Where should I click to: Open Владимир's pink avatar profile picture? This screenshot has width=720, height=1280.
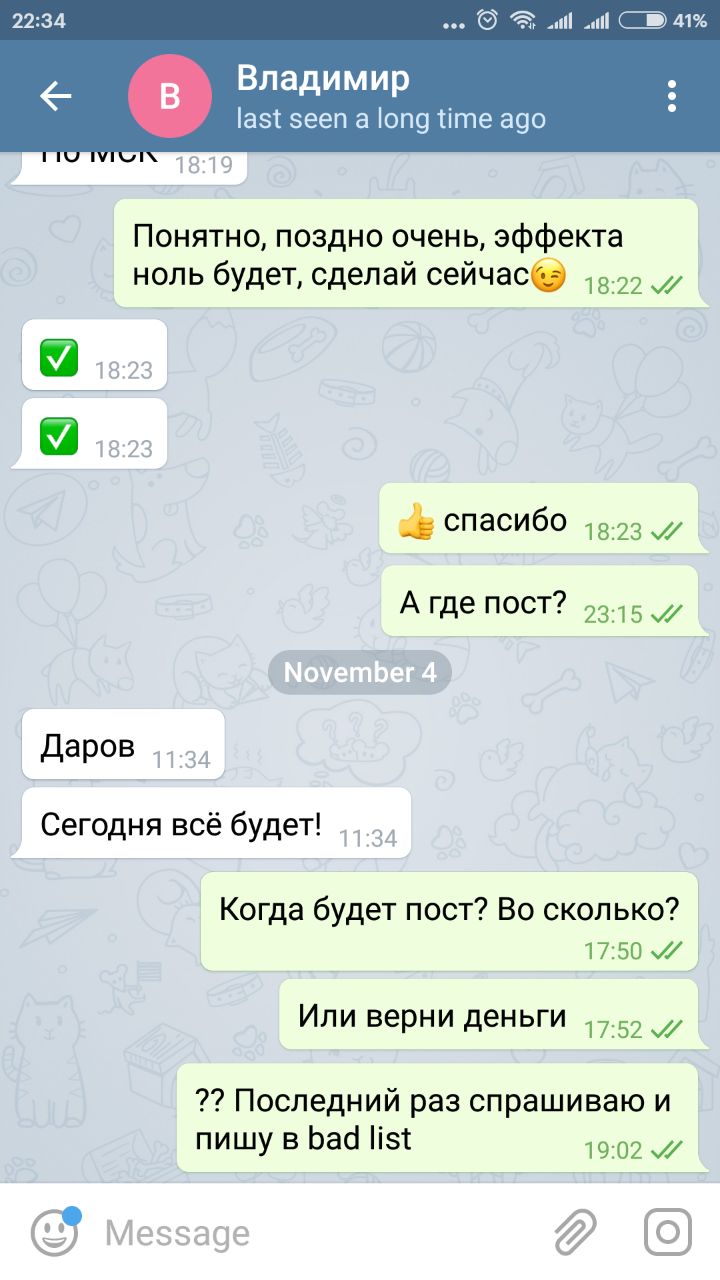[170, 96]
